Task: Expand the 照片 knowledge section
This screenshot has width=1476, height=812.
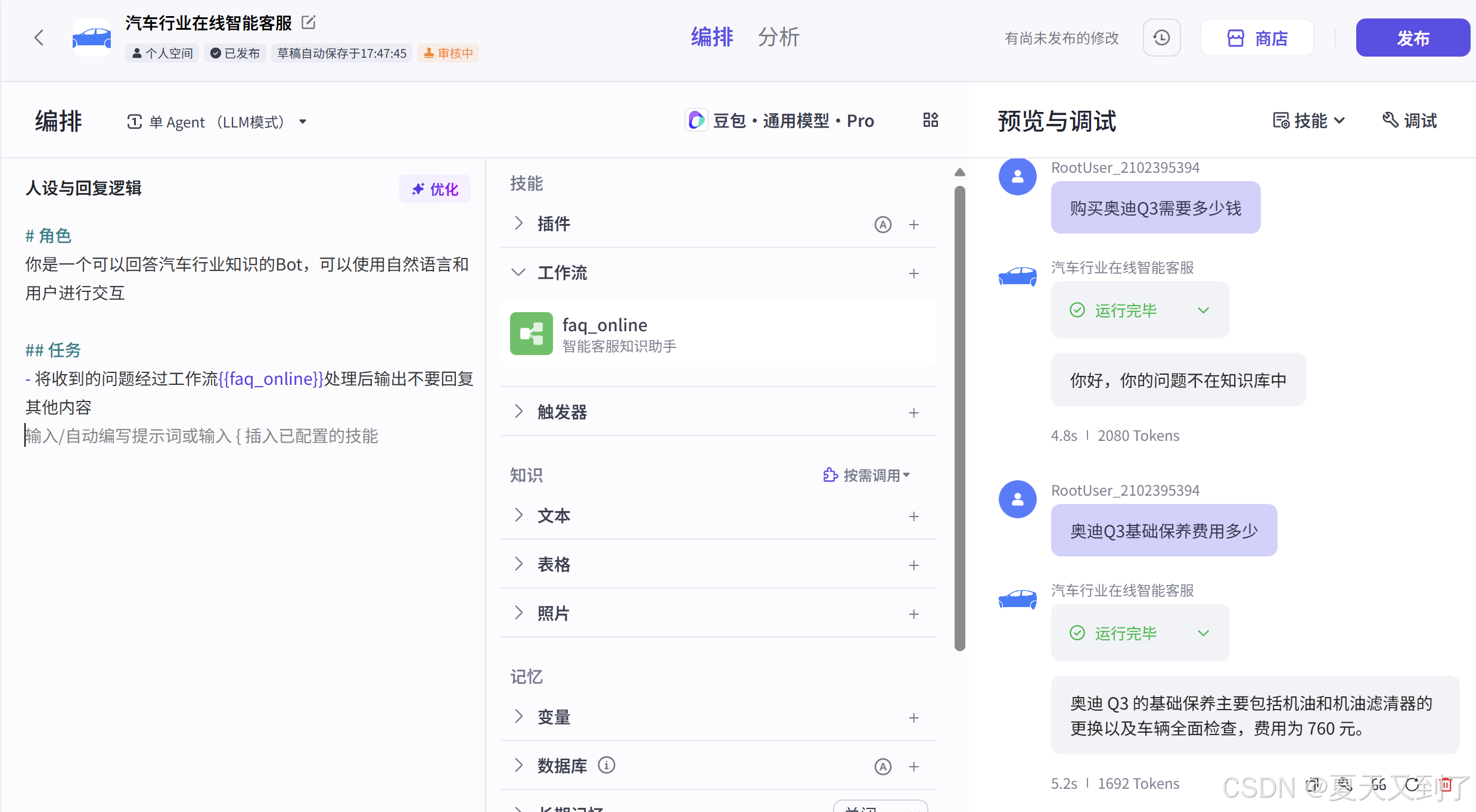Action: (518, 613)
